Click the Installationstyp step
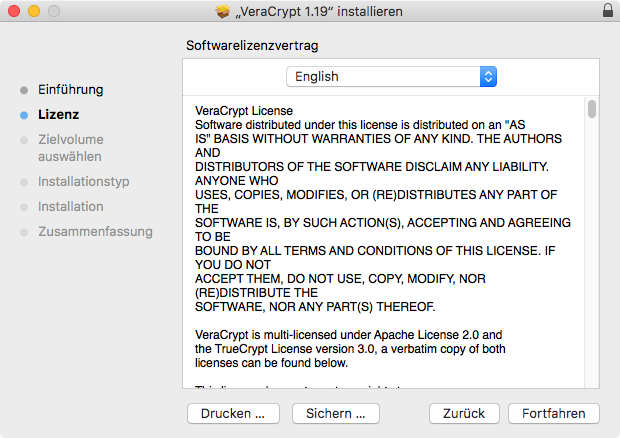Viewport: 620px width, 438px height. point(84,182)
